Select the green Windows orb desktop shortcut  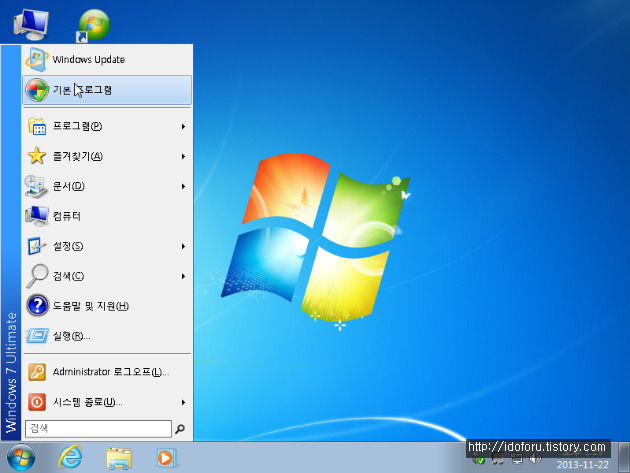point(94,25)
